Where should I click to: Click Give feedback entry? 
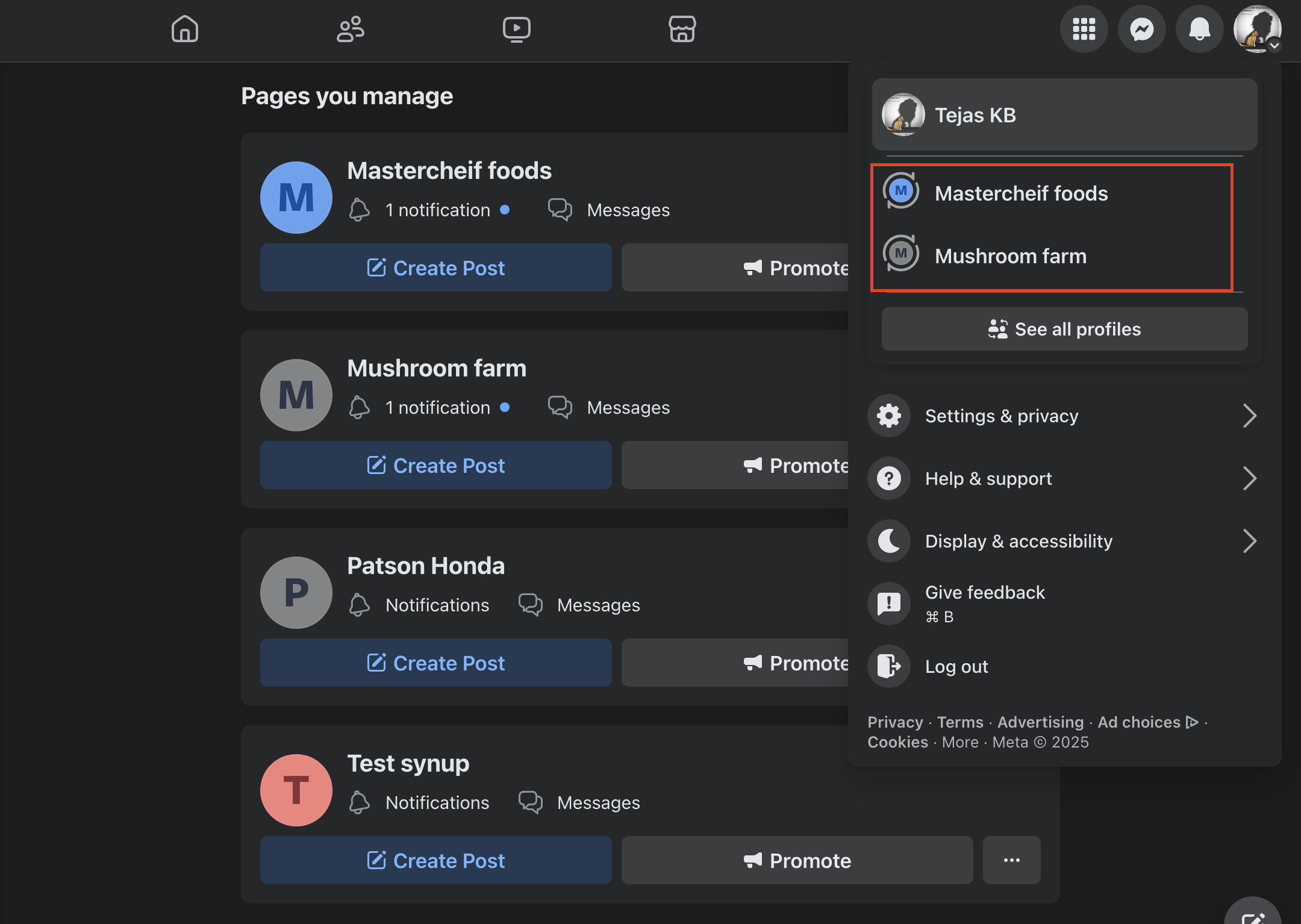[1064, 604]
